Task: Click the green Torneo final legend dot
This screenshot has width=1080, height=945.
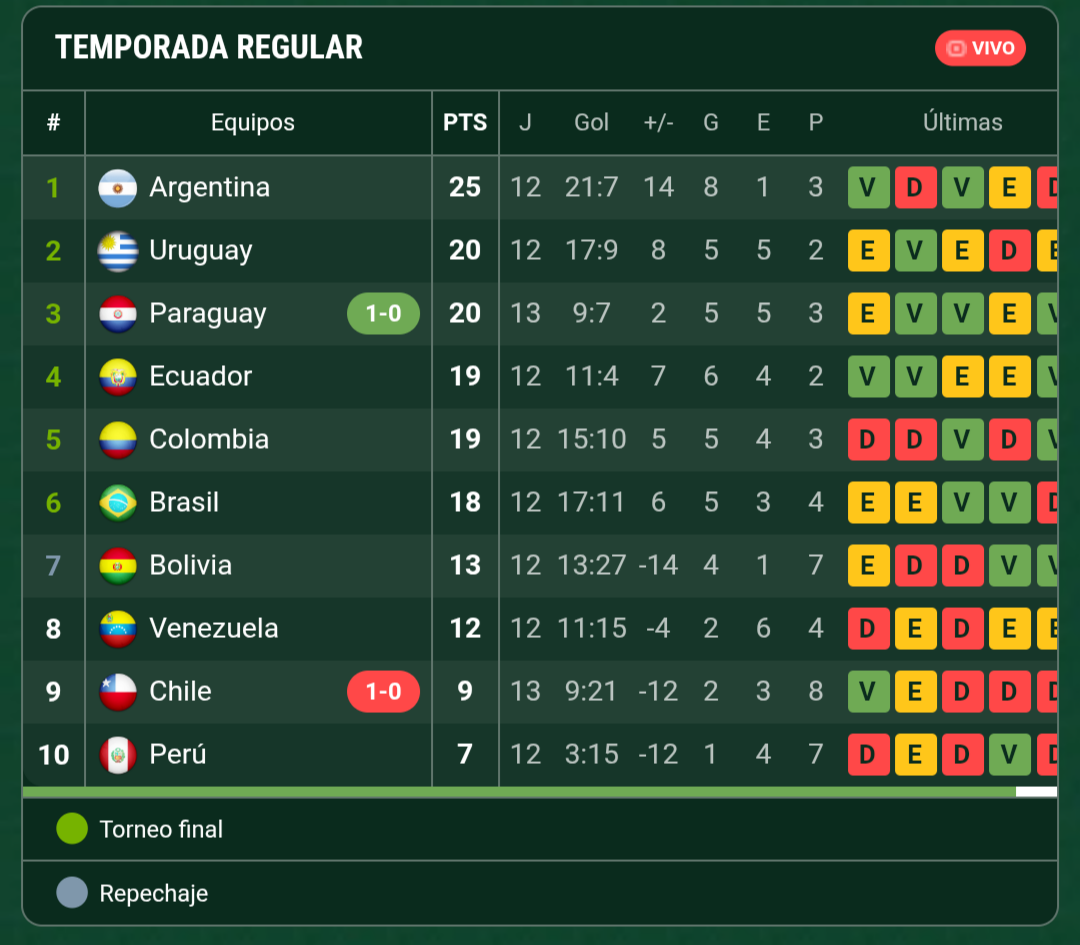Action: [72, 829]
